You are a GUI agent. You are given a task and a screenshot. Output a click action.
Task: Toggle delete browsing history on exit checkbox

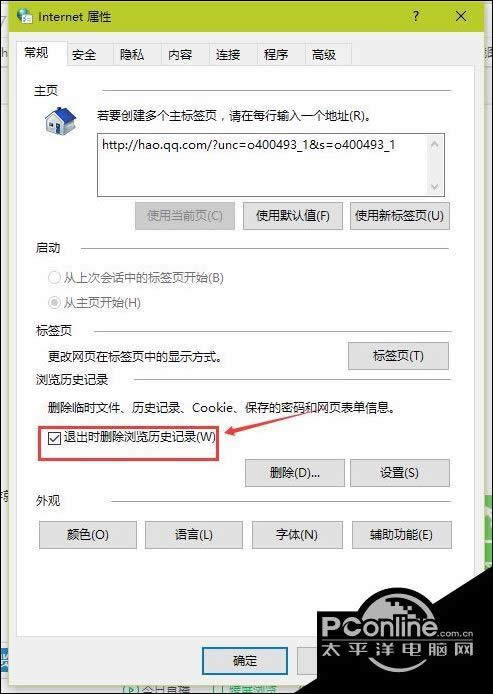[x=54, y=438]
